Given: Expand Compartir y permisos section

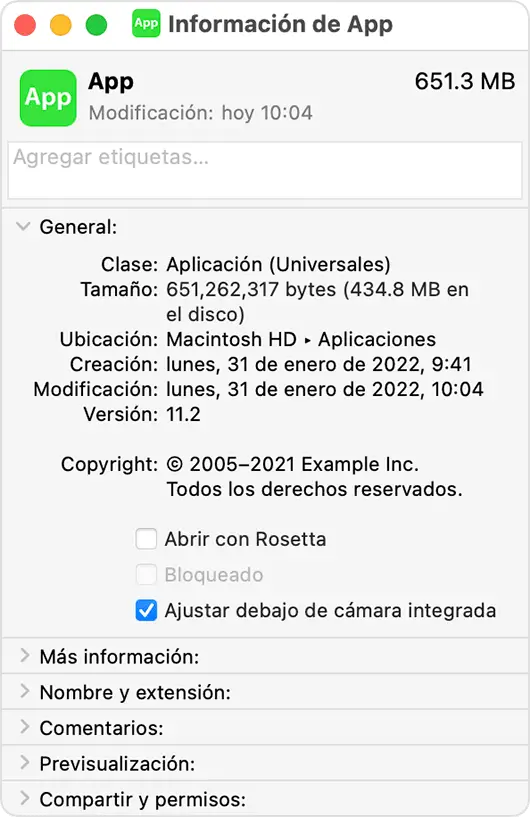Looking at the screenshot, I should (x=24, y=799).
